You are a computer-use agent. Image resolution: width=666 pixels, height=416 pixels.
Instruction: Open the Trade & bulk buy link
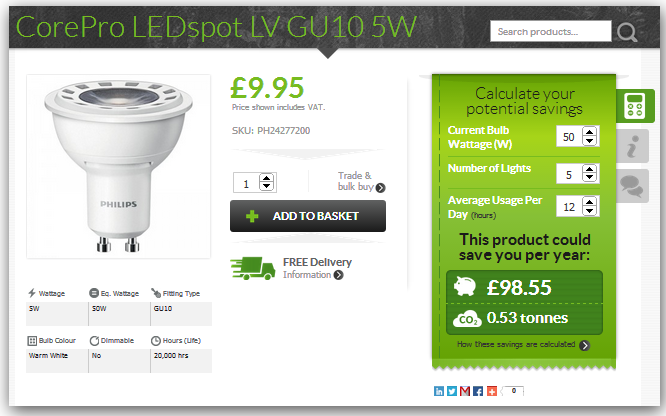pyautogui.click(x=361, y=181)
